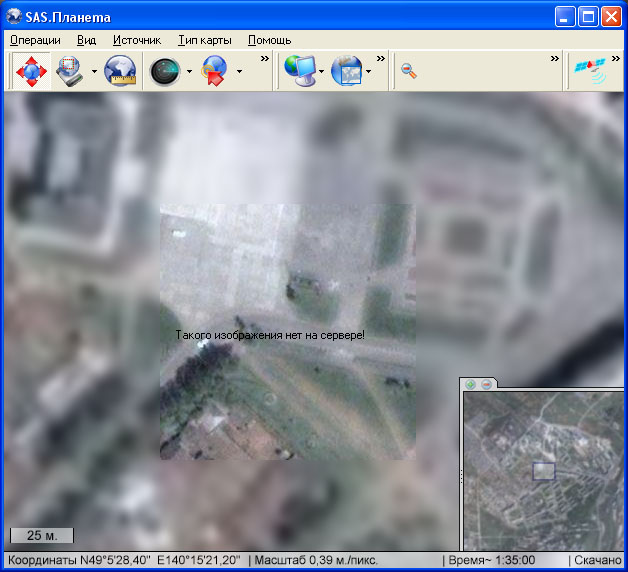
Task: Click the magnifier search icon
Action: (x=408, y=71)
